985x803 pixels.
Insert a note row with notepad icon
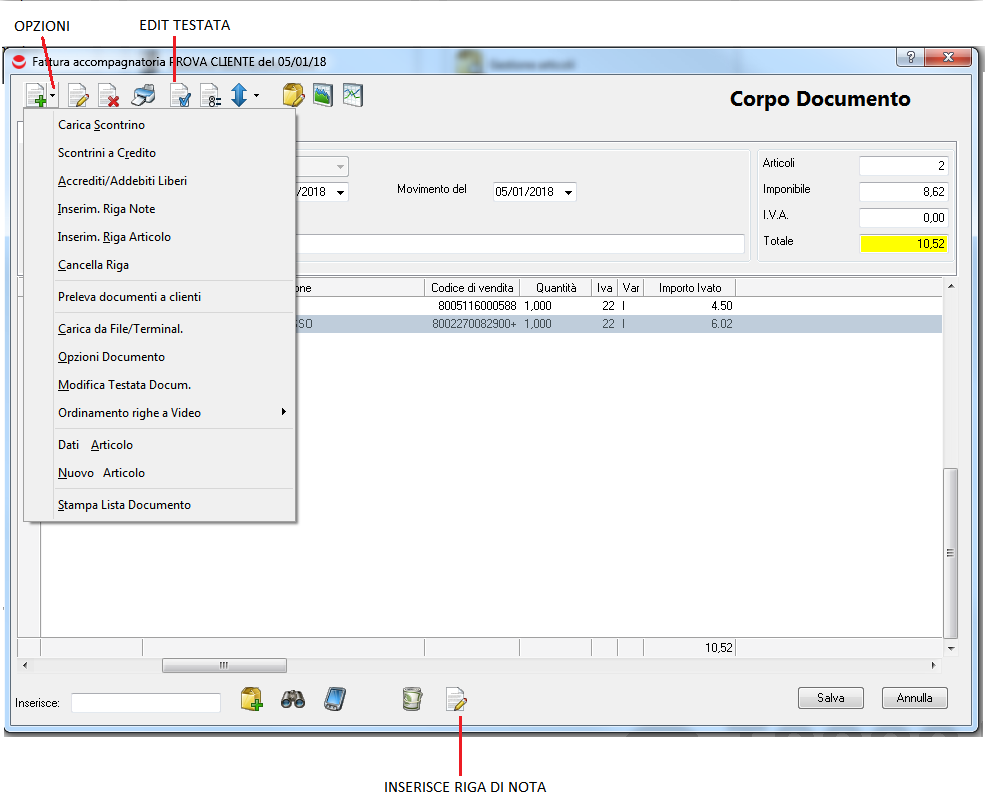click(x=456, y=700)
